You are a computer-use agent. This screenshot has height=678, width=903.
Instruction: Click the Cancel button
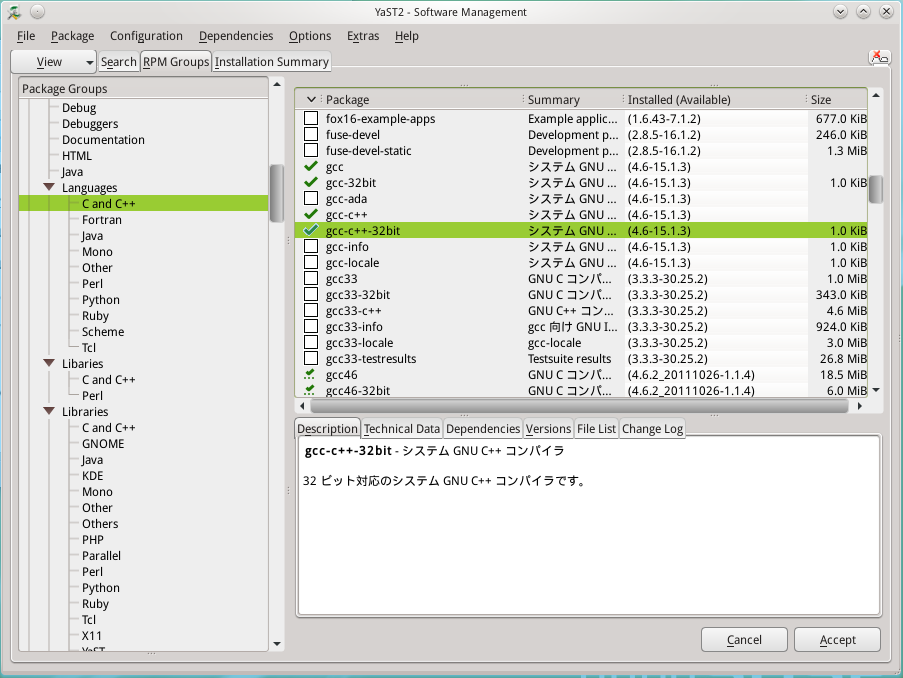pos(744,639)
